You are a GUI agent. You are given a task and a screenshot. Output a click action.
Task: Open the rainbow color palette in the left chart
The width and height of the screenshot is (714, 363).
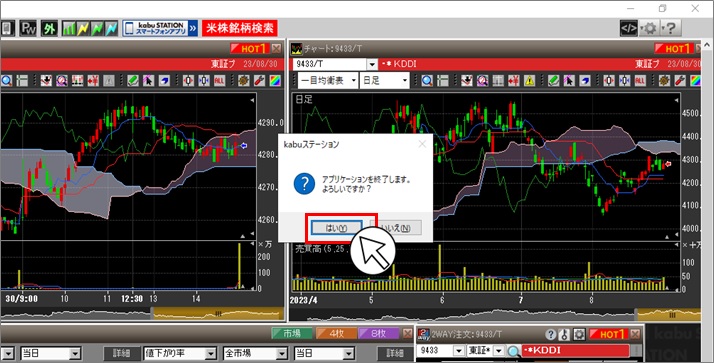pos(275,81)
